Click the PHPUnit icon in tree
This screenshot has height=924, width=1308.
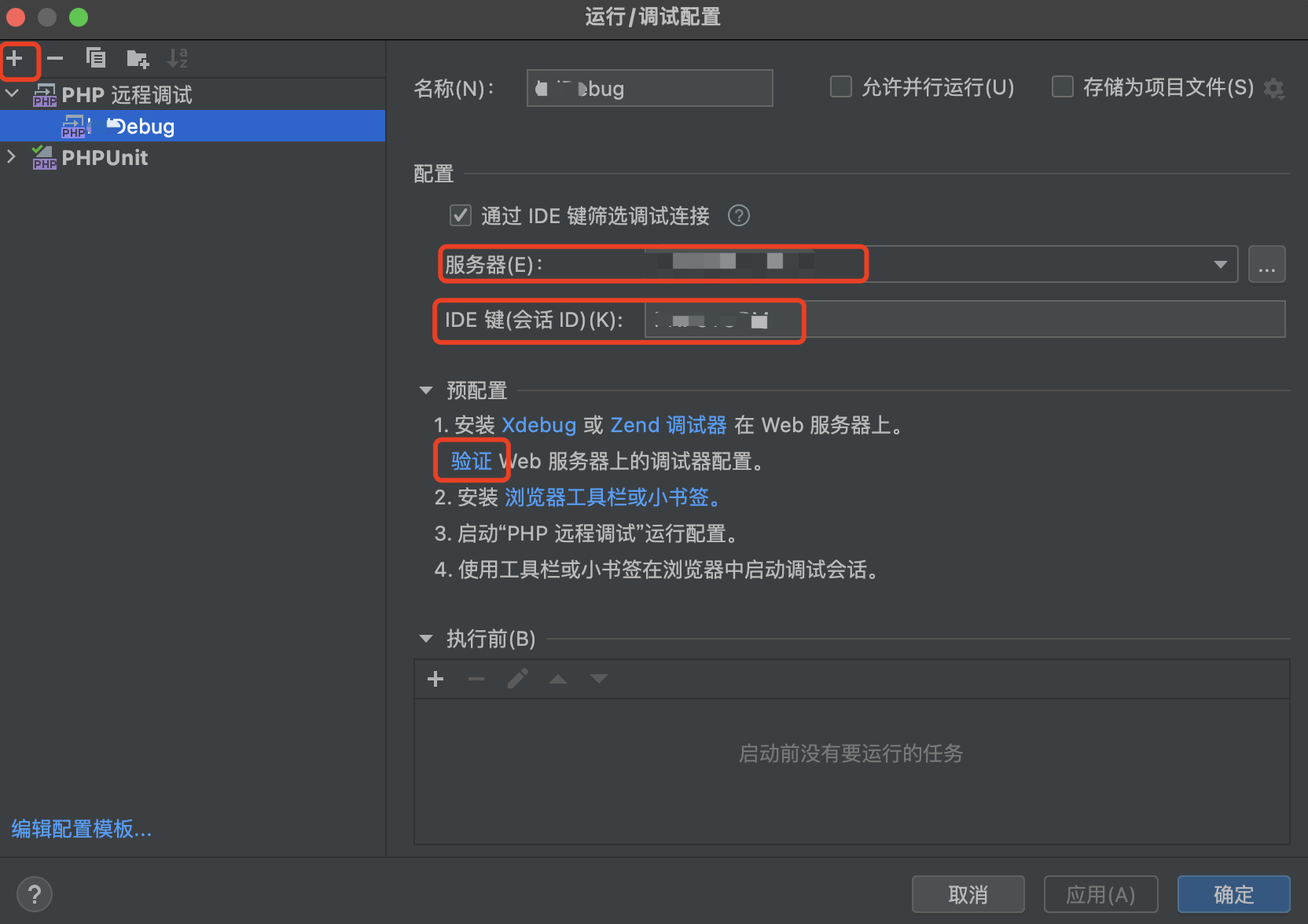pos(44,157)
